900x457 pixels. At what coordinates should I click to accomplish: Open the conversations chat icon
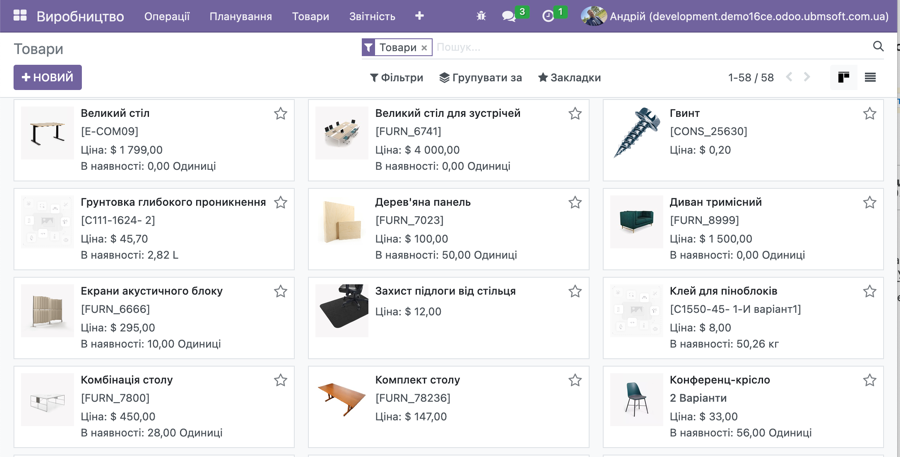tap(509, 16)
